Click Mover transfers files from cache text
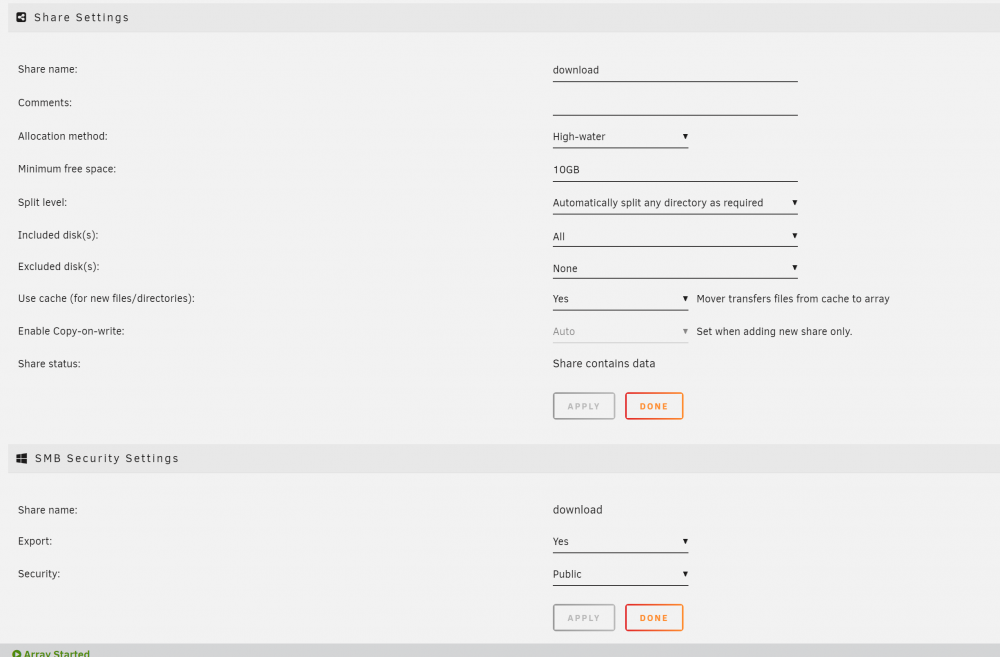The width and height of the screenshot is (1000, 657). [793, 299]
